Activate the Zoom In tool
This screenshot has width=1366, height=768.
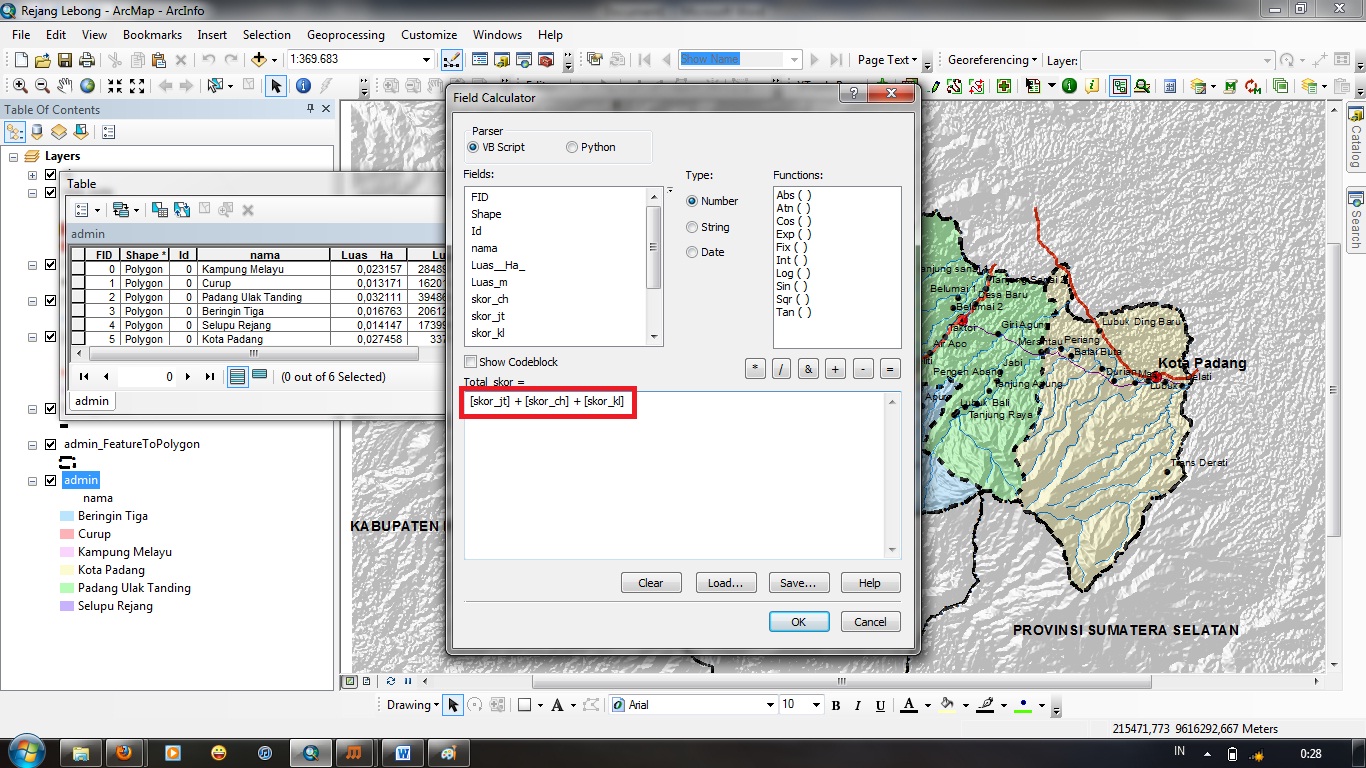pyautogui.click(x=20, y=85)
